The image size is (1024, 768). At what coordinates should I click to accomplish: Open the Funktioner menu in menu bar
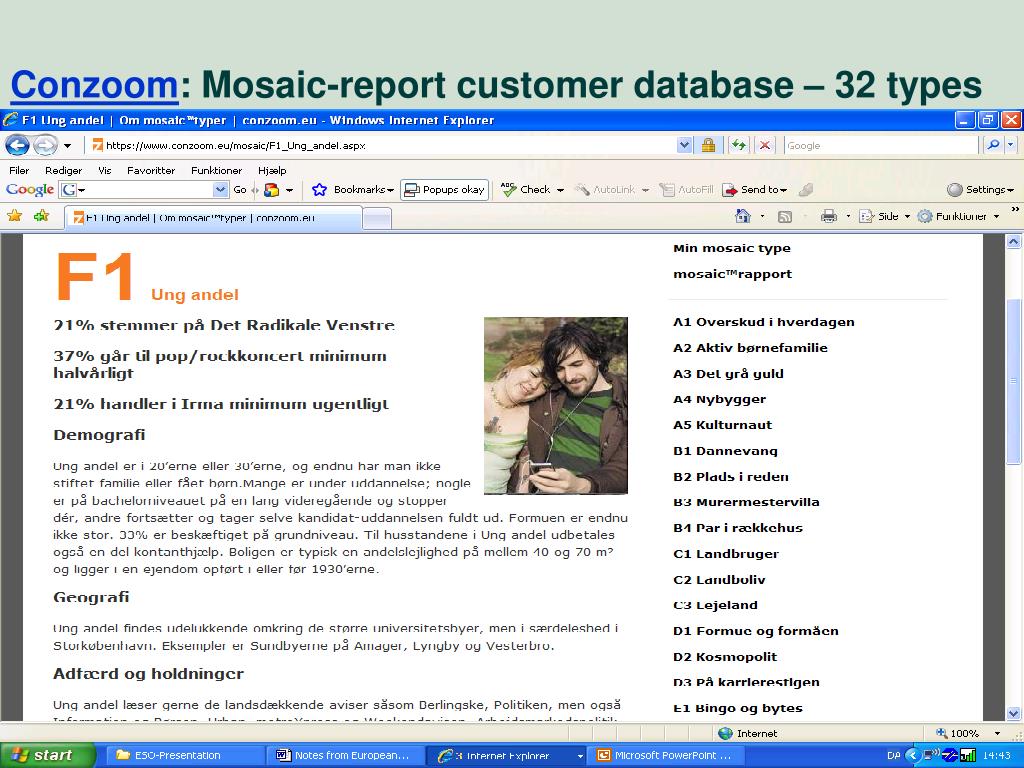(x=216, y=170)
